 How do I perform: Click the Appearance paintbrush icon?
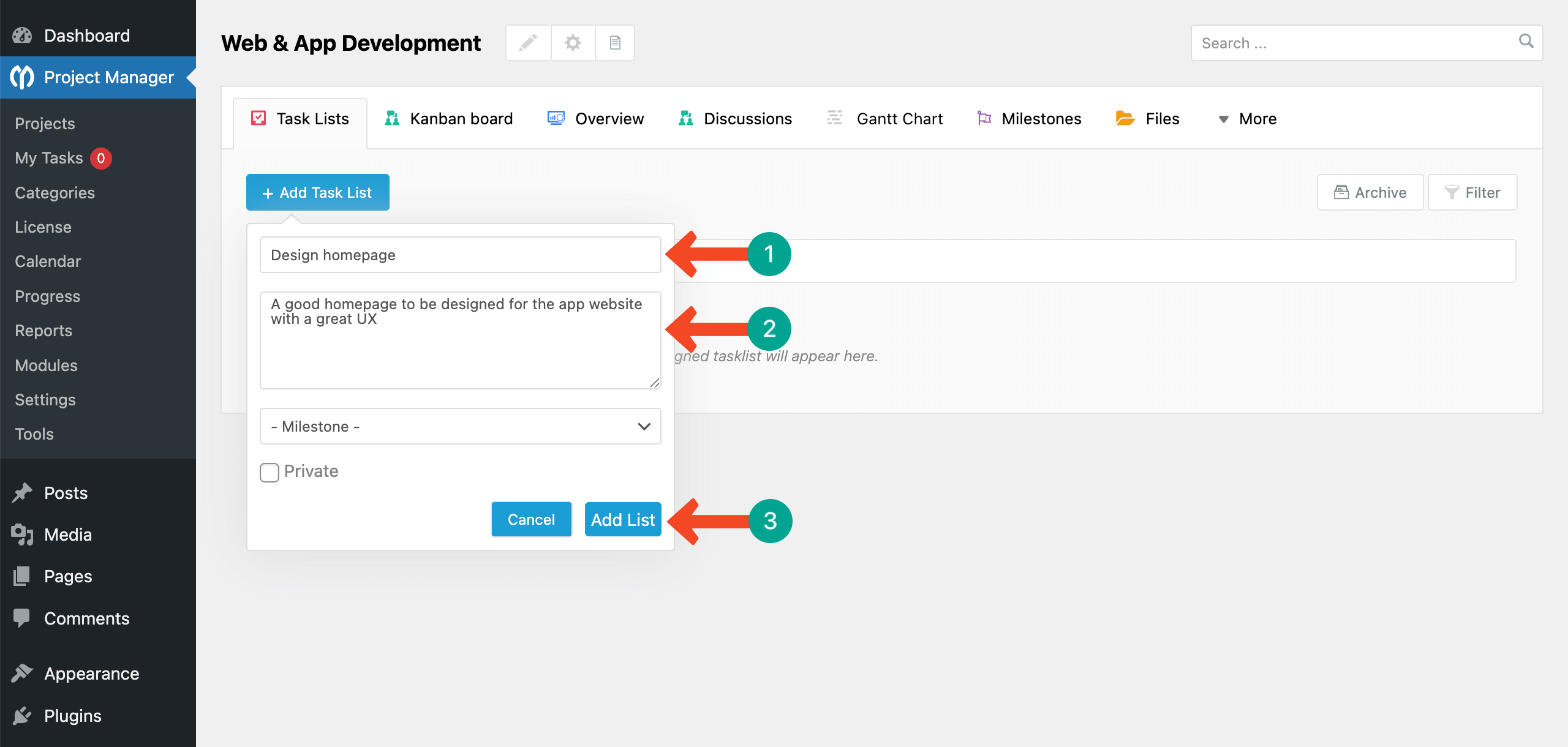coord(22,673)
